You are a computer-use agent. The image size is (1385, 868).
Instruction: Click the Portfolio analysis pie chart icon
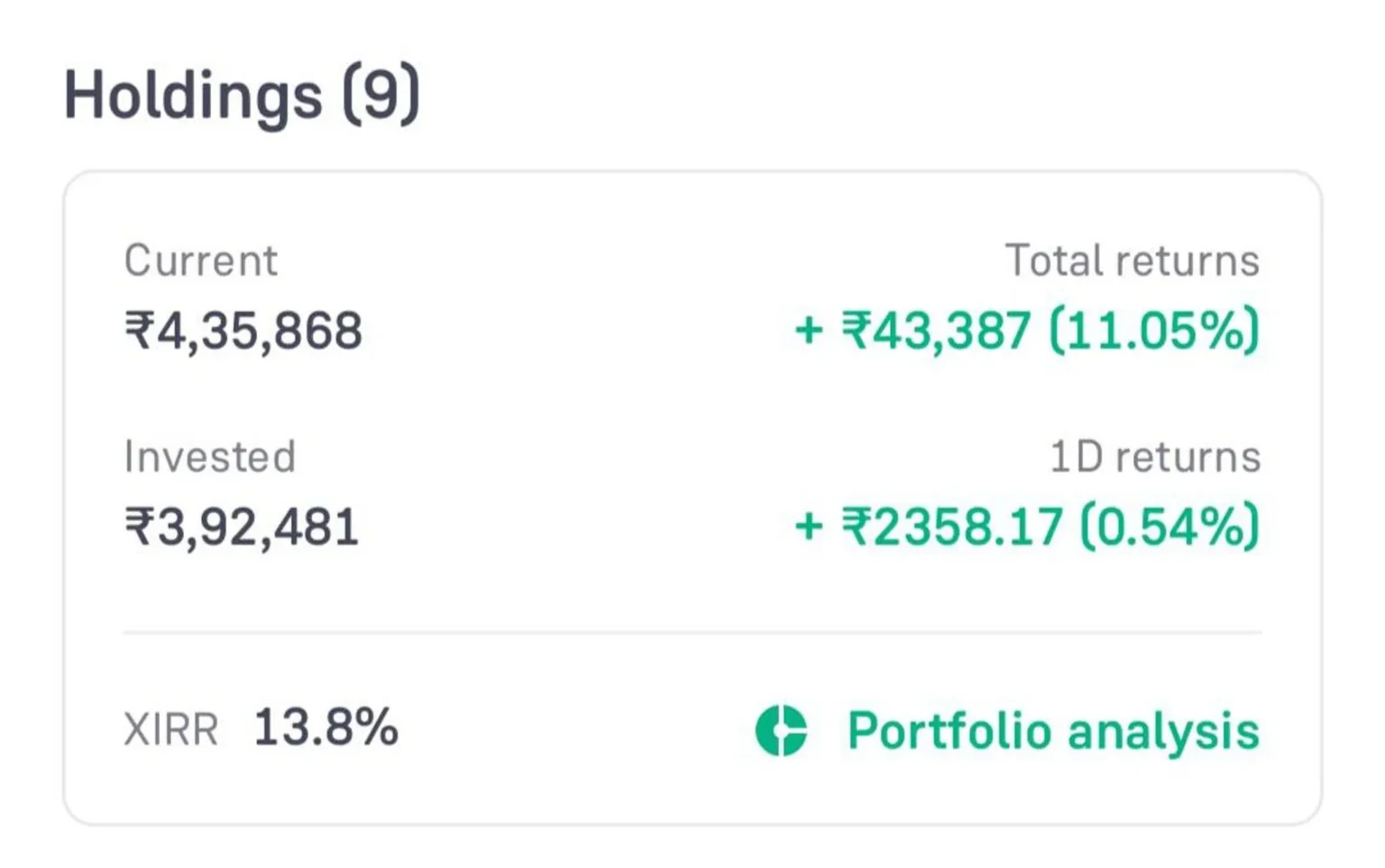click(781, 731)
